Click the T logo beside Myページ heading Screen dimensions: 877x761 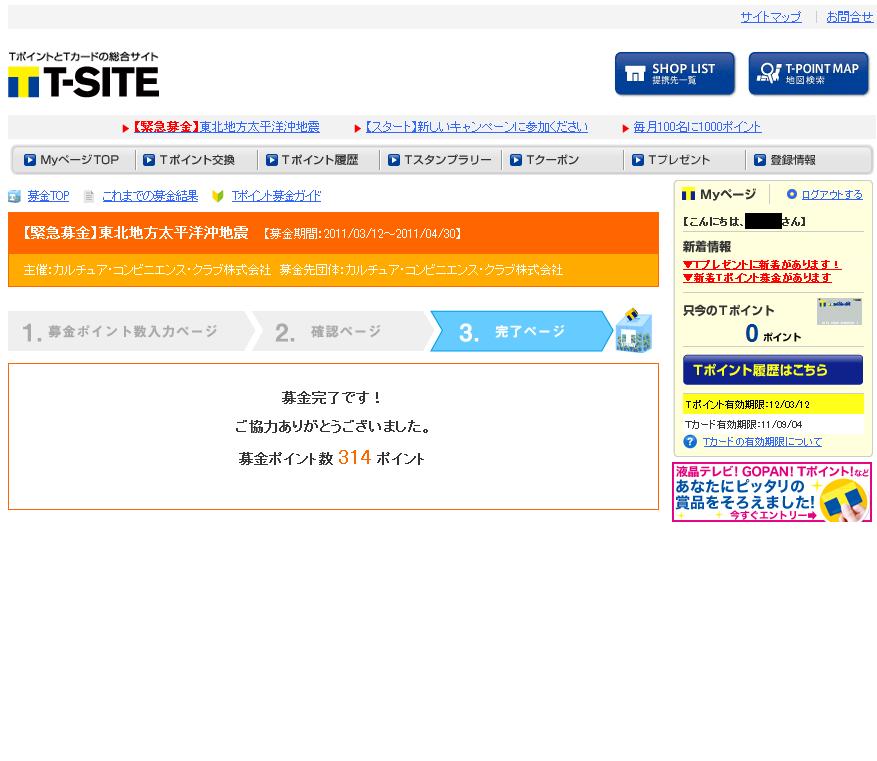pos(689,195)
